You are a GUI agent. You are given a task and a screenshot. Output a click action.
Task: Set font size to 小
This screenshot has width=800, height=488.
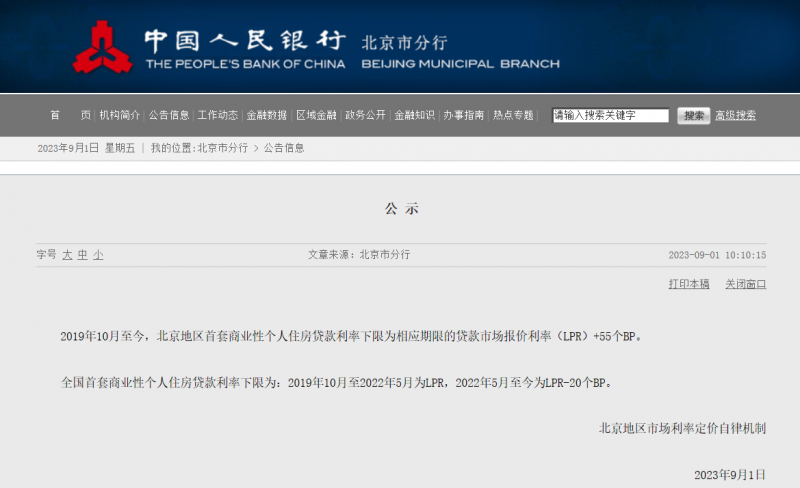click(98, 255)
